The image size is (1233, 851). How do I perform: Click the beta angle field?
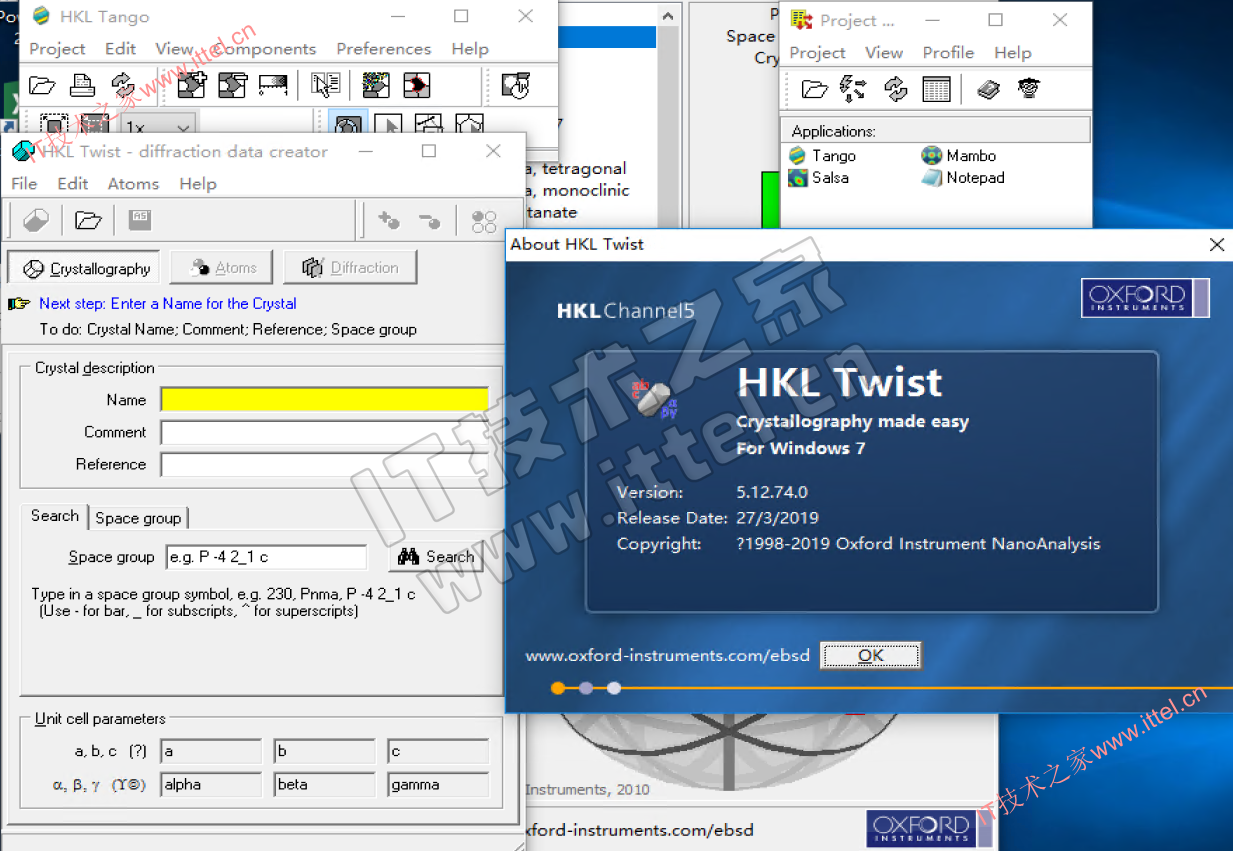click(325, 785)
